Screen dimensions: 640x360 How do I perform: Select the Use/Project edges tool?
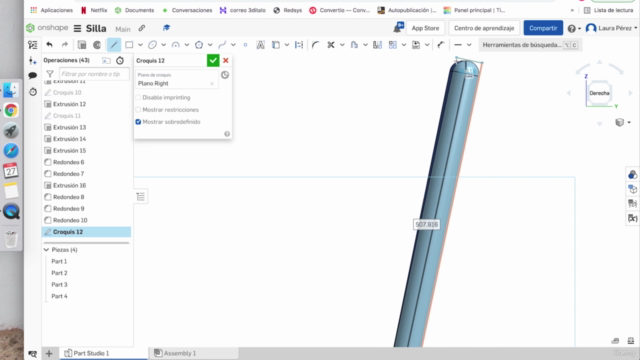tap(276, 45)
